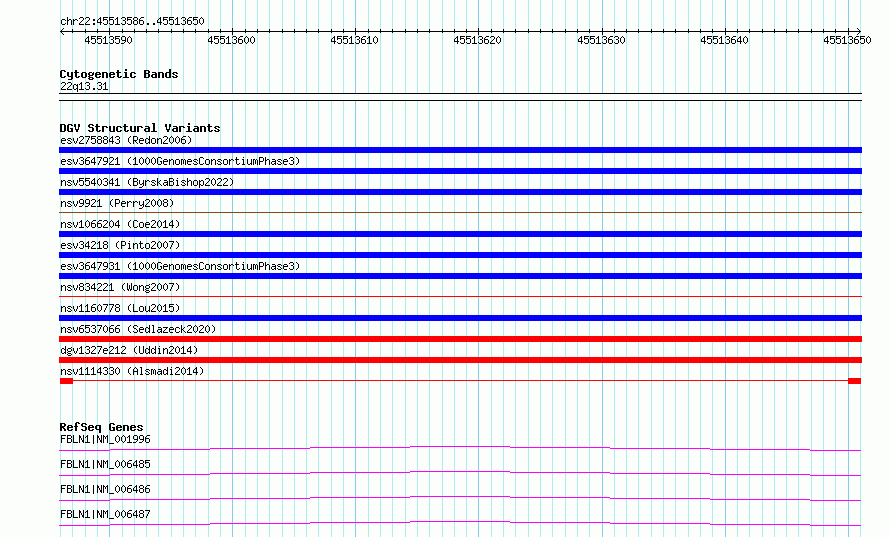Click the blue bar under nsv1160778
890x537 pixels.
coord(460,318)
